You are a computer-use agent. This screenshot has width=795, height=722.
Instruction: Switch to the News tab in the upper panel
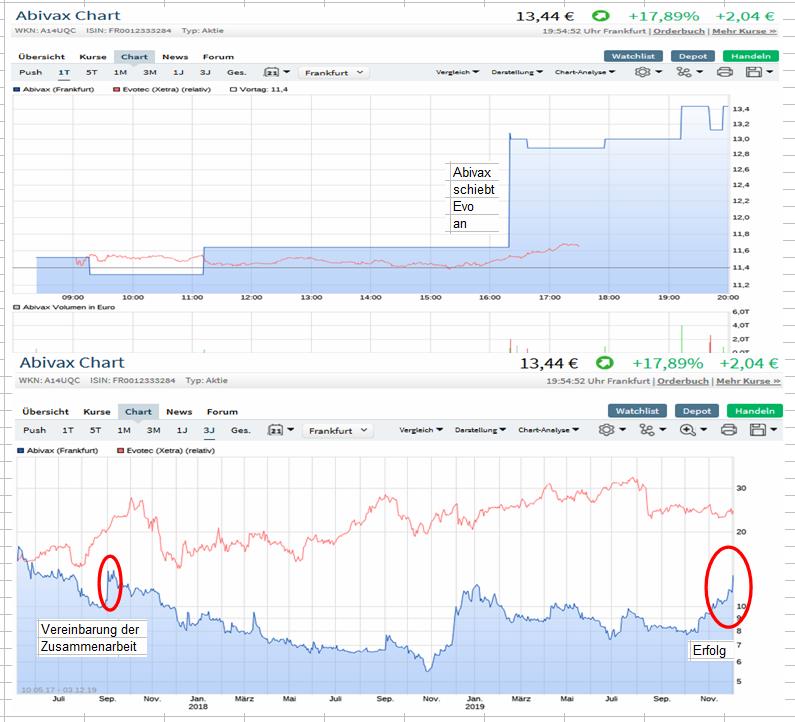pyautogui.click(x=175, y=57)
